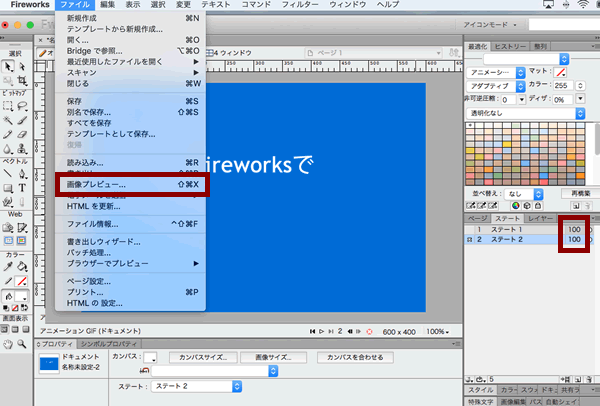Jump to first state of animation
This screenshot has width=600, height=406.
click(313, 331)
